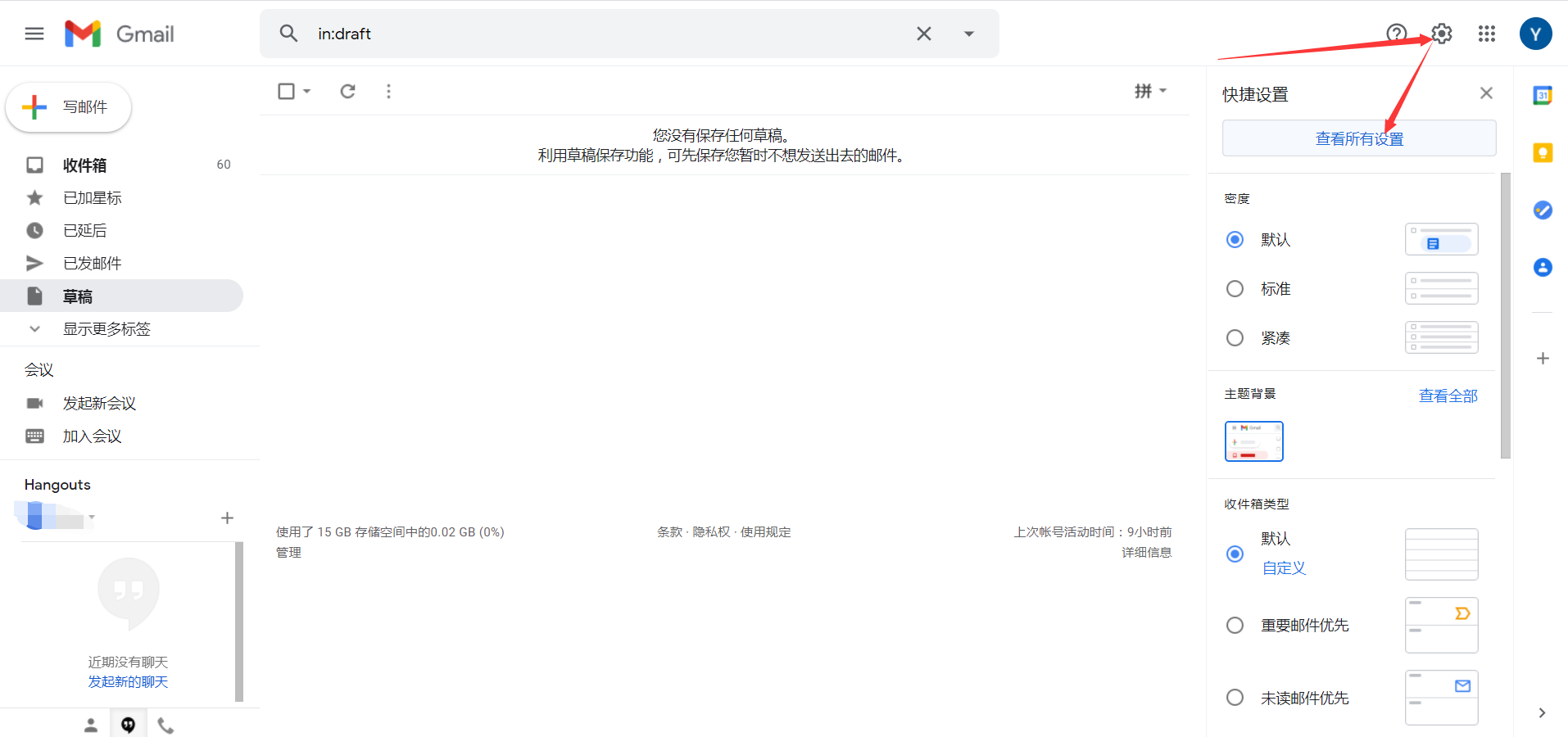Open Google Calendar side panel icon
Viewport: 1568px width, 737px height.
coord(1543,95)
